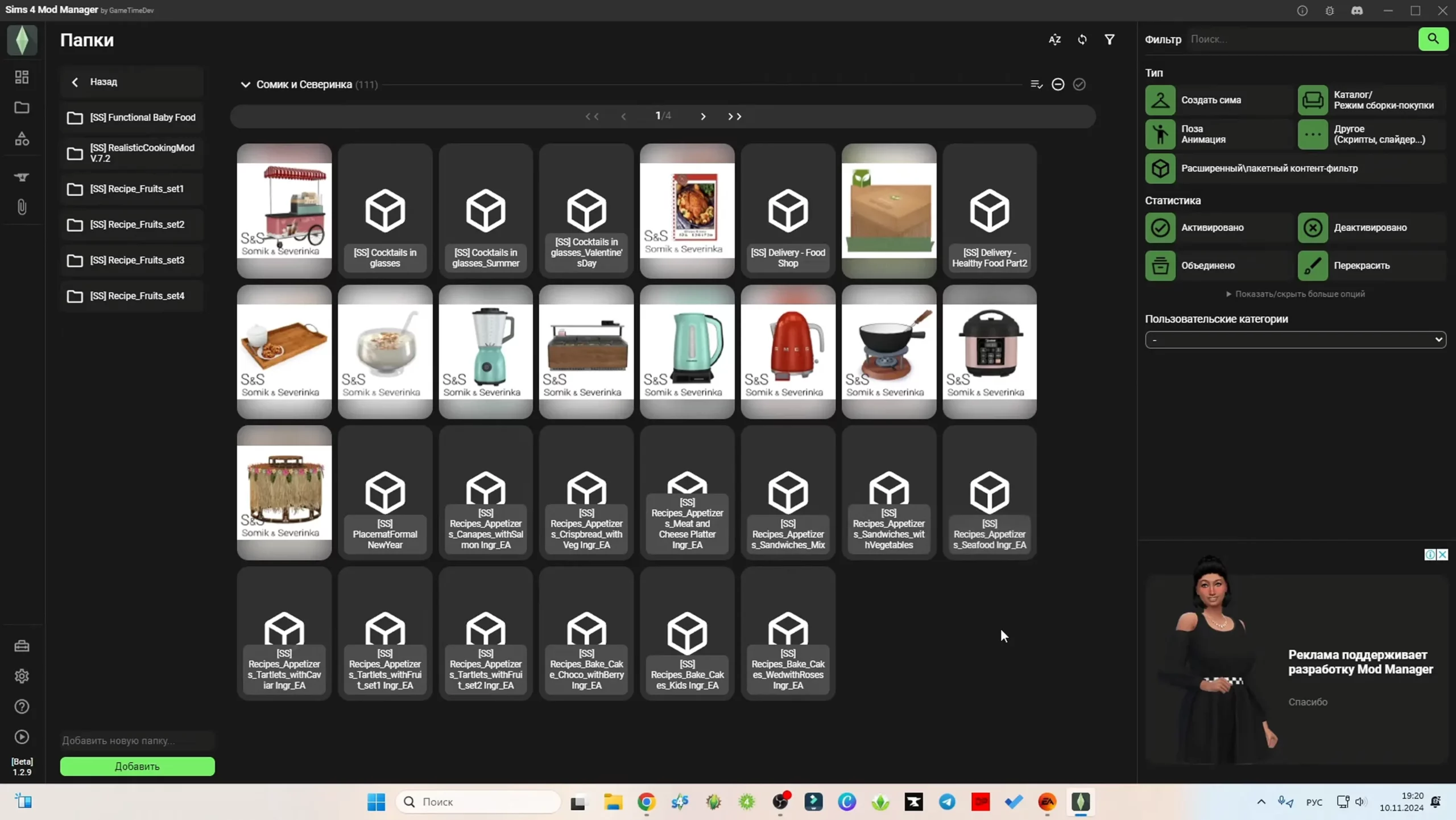This screenshot has height=820, width=1456.
Task: Open the dashboard grid sidebar icon
Action: pyautogui.click(x=22, y=77)
